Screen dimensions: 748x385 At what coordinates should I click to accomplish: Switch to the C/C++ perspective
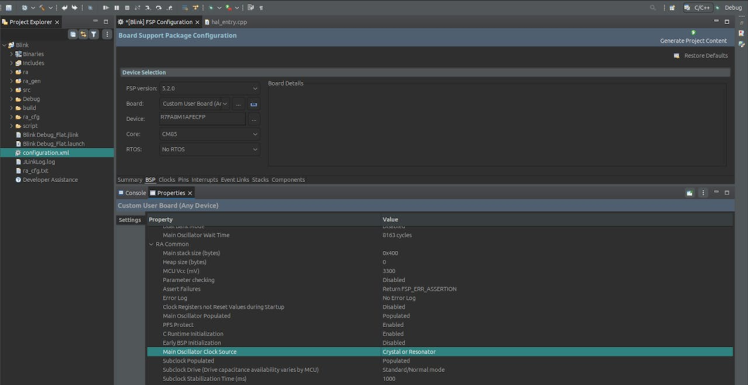click(698, 8)
